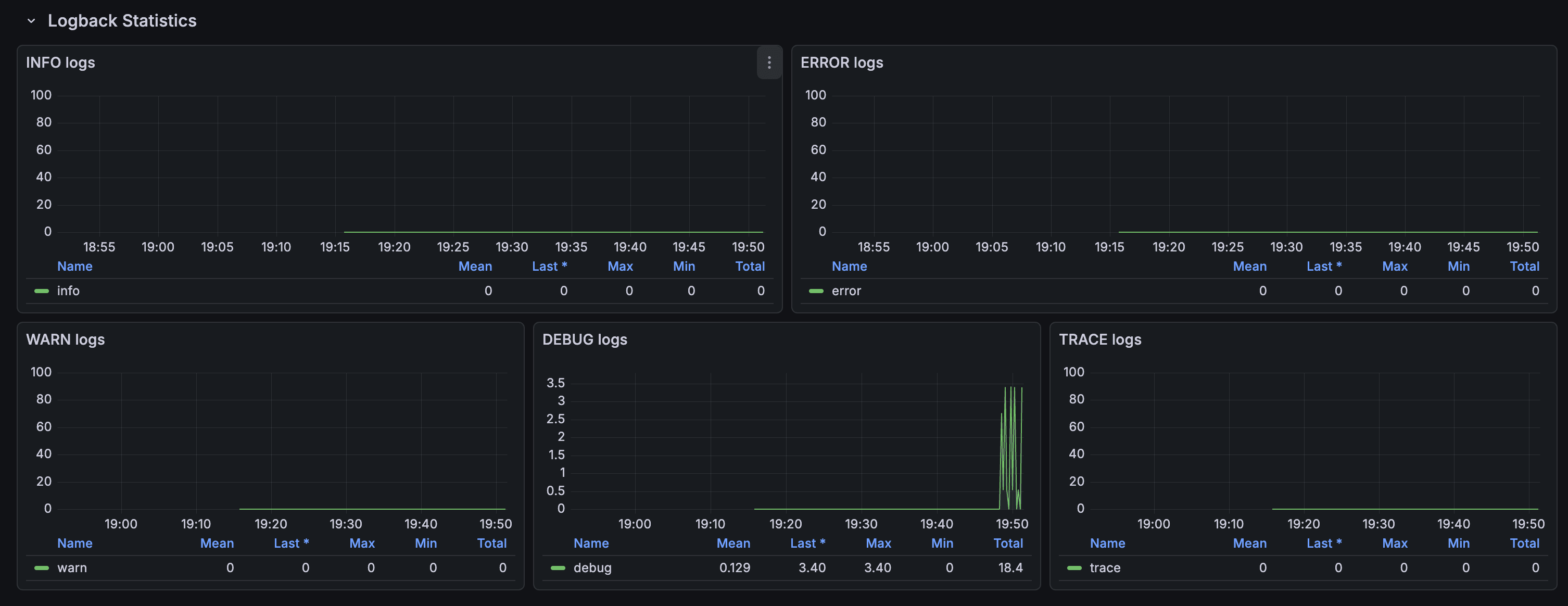Viewport: 1568px width, 606px height.
Task: Collapse the Logback Statistics row
Action: (31, 21)
